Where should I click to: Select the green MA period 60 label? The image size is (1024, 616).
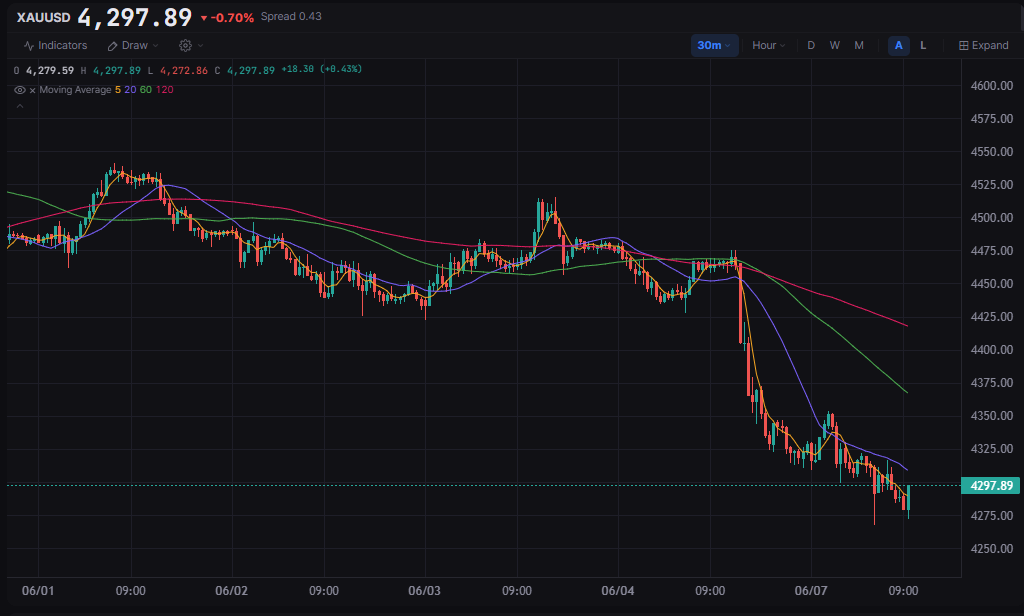click(146, 89)
